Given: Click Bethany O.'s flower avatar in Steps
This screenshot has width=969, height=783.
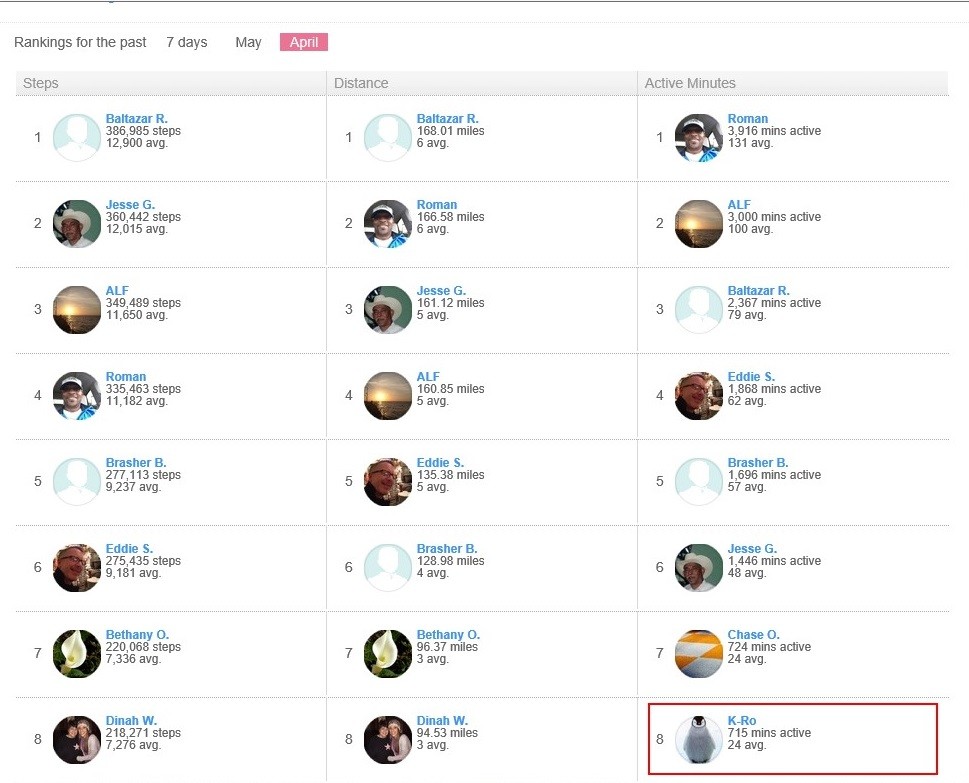Looking at the screenshot, I should [x=77, y=654].
